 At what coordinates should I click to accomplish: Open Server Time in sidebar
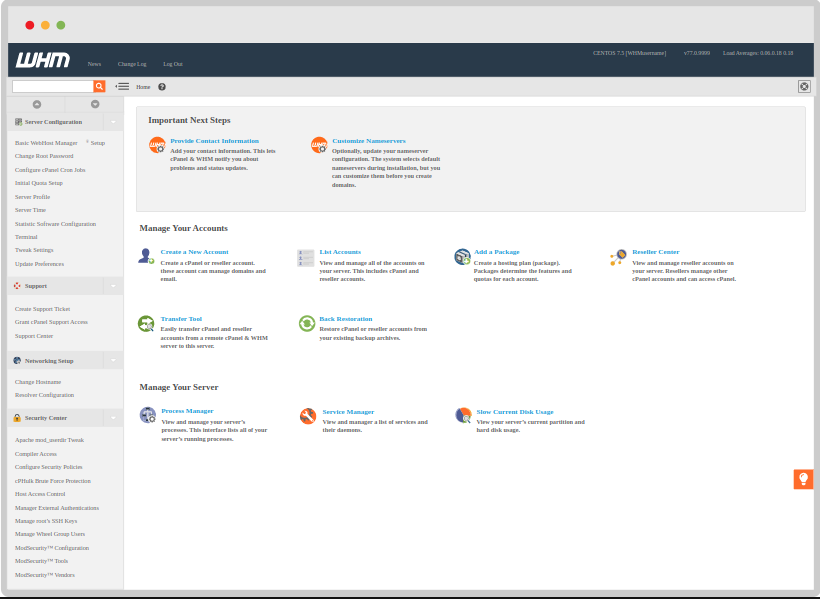(30, 210)
